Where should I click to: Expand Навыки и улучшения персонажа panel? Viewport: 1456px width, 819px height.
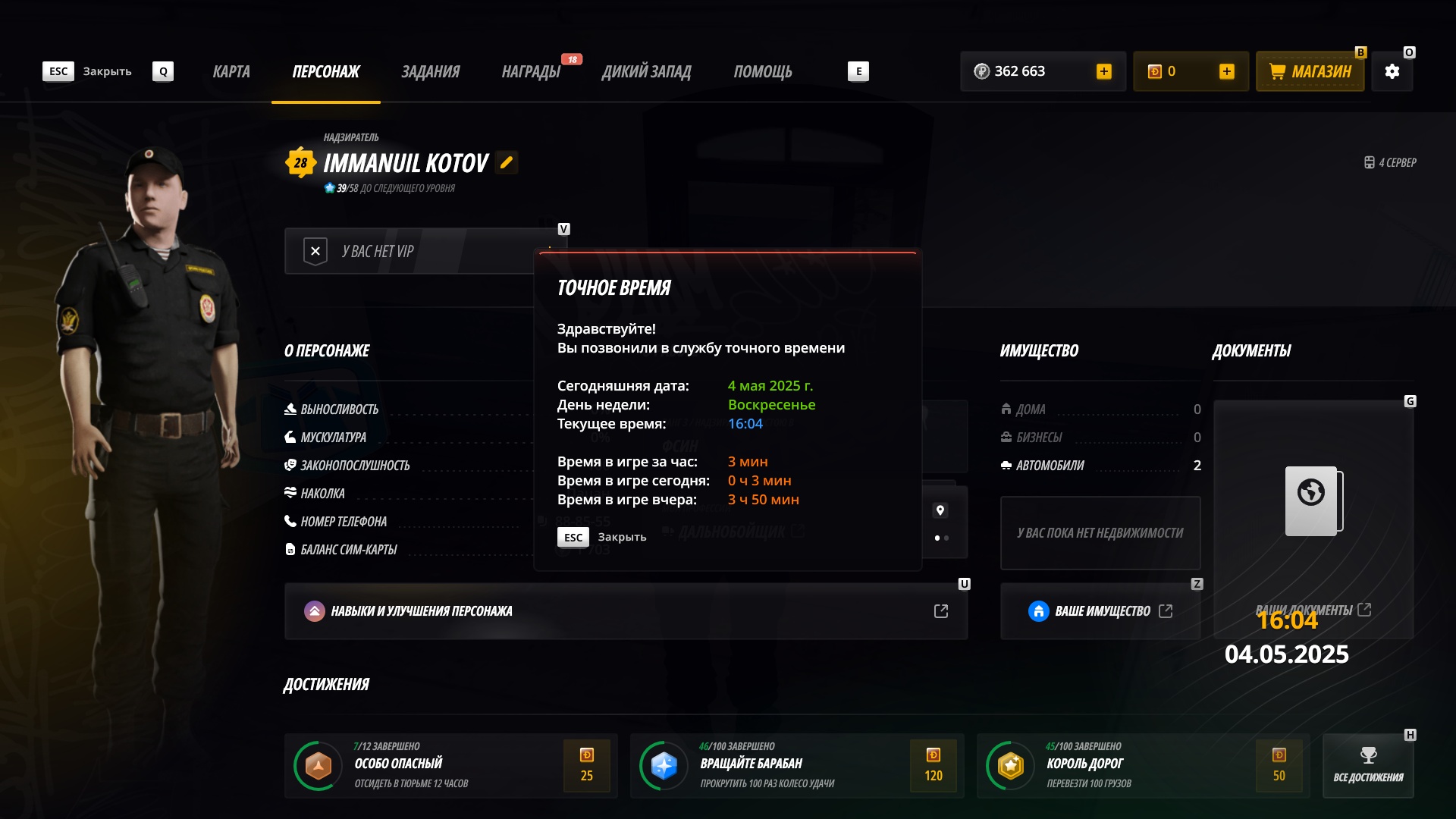626,611
